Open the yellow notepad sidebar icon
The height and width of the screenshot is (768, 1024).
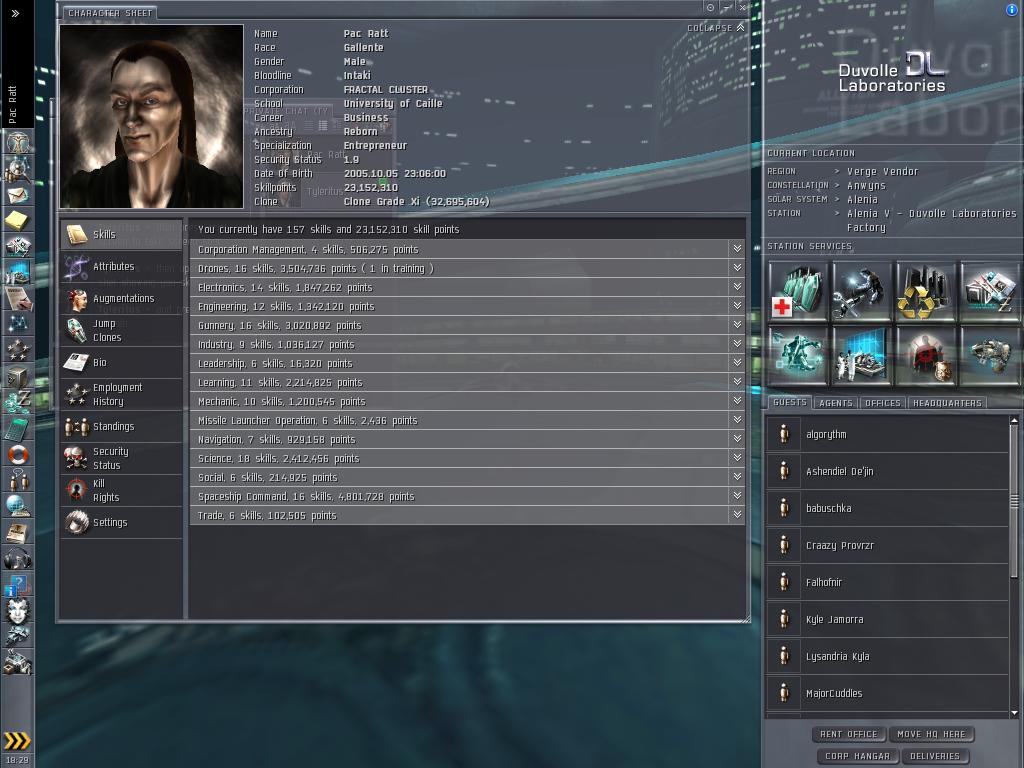pos(18,219)
